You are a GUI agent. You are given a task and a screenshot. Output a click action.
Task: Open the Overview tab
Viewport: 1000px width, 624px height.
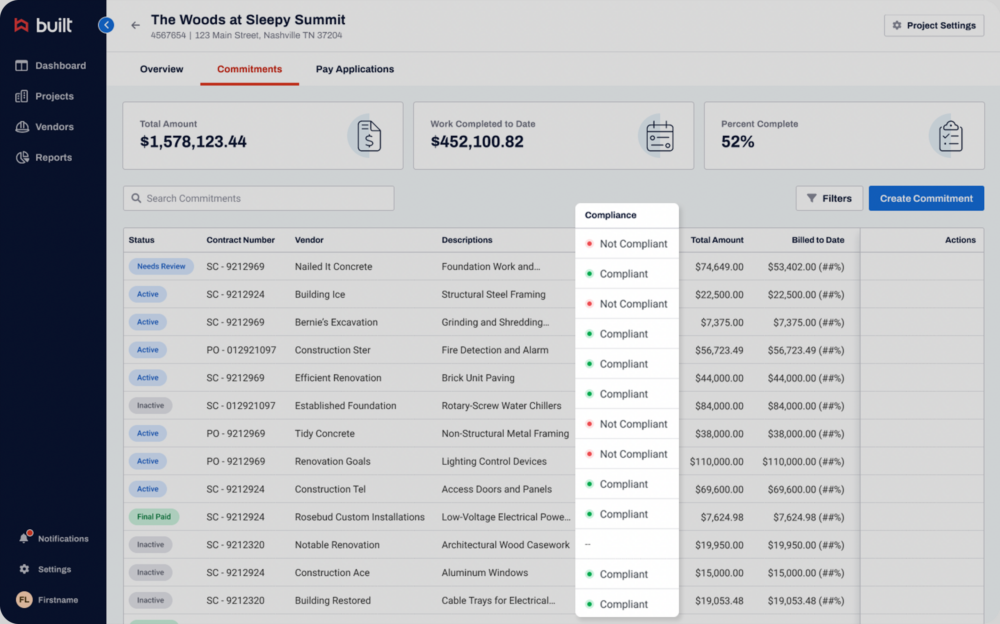click(x=161, y=69)
